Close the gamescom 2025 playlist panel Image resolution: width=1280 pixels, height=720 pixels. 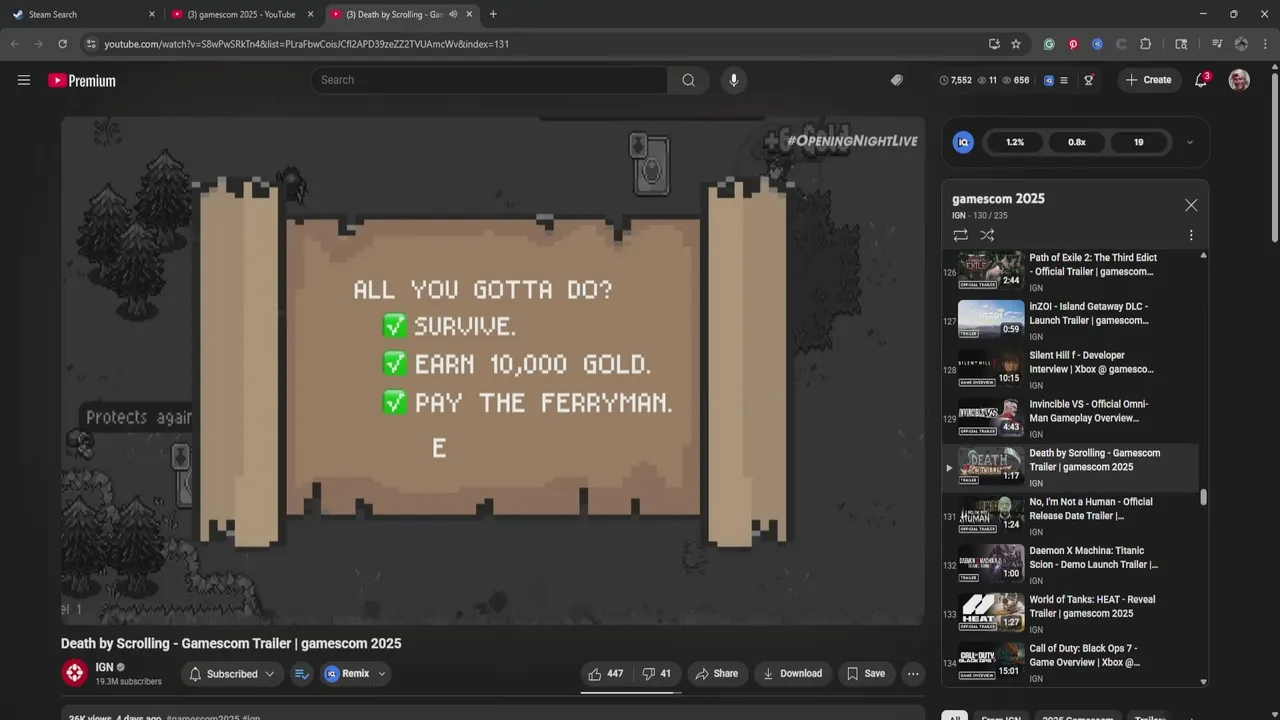1191,205
